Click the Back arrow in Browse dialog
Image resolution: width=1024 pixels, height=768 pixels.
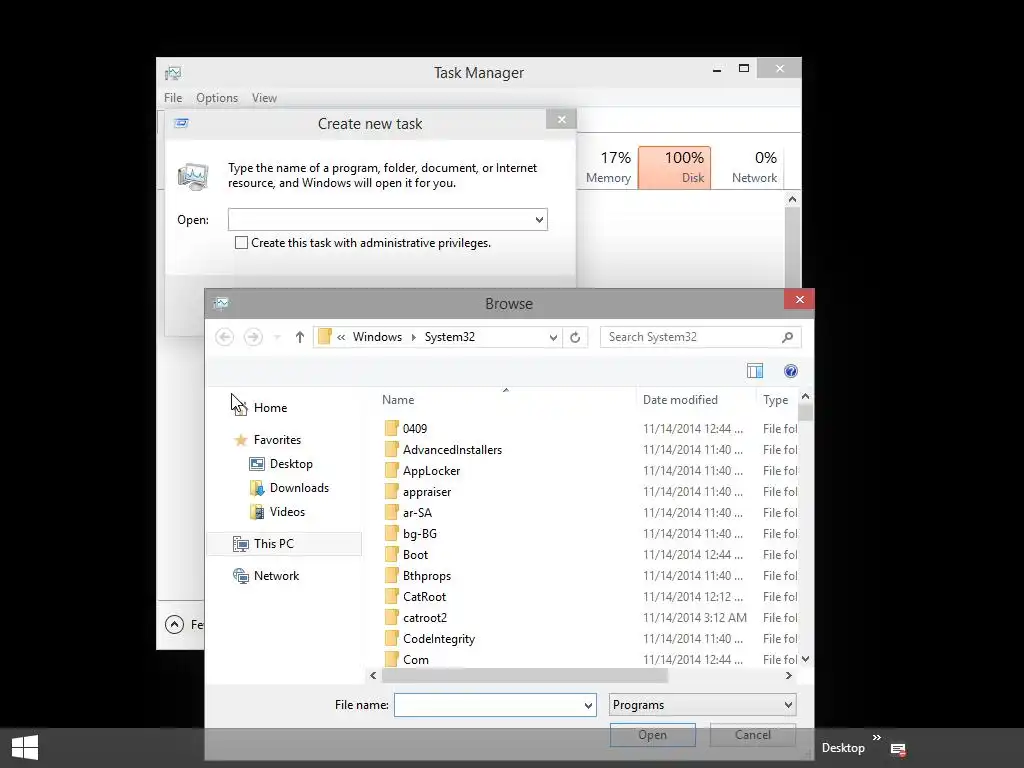pyautogui.click(x=225, y=337)
